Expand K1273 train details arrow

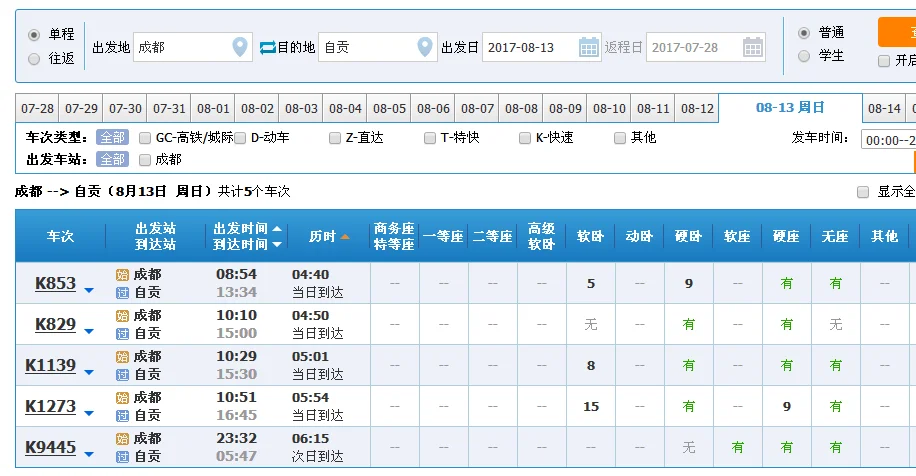pos(89,413)
